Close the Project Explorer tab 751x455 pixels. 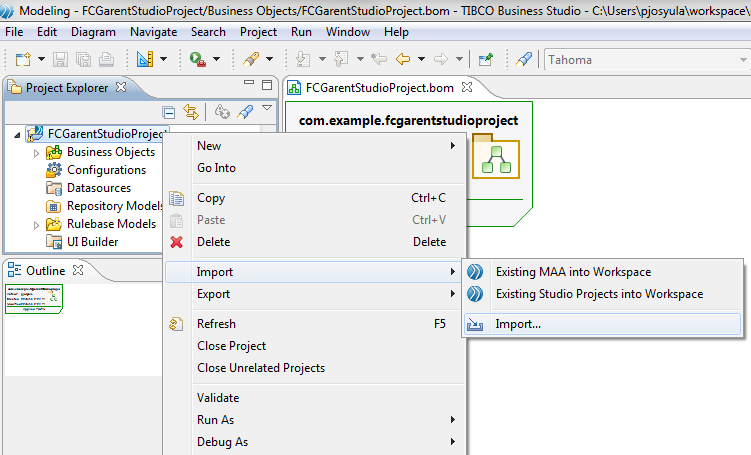[x=122, y=87]
